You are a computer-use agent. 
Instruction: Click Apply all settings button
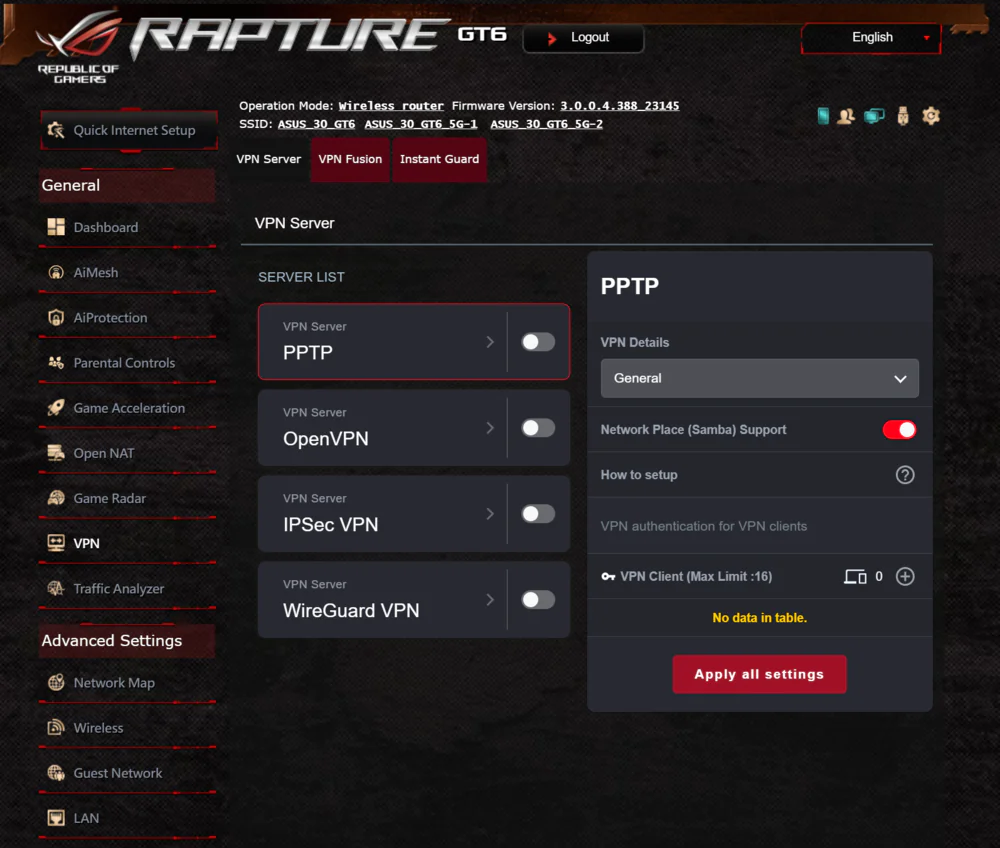pos(759,674)
